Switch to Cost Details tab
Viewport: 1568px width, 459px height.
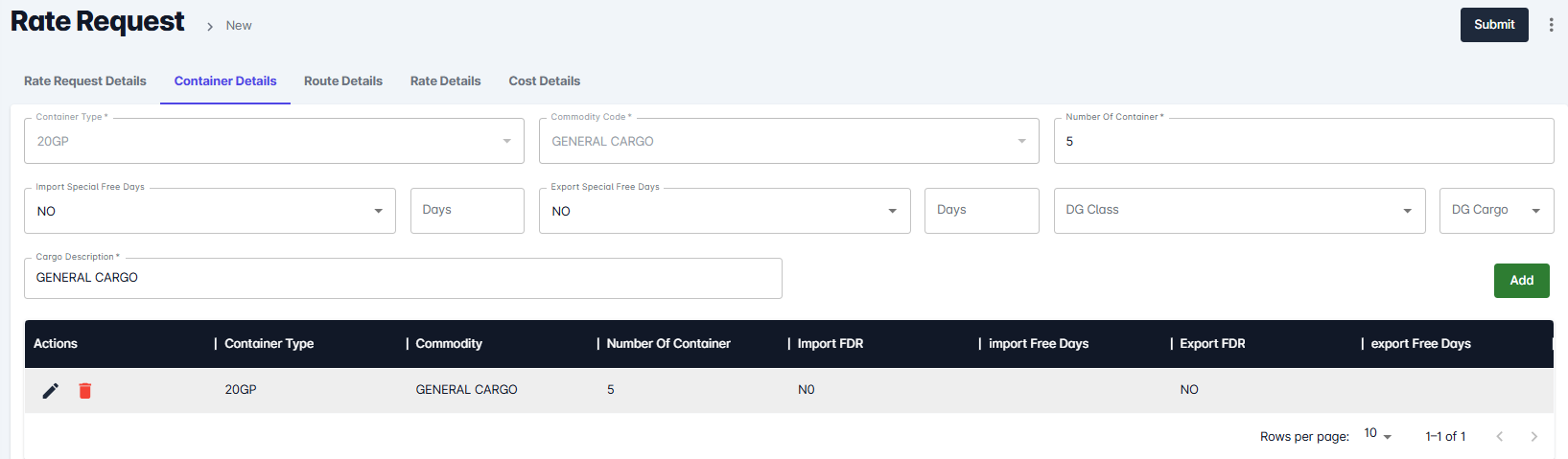point(545,81)
